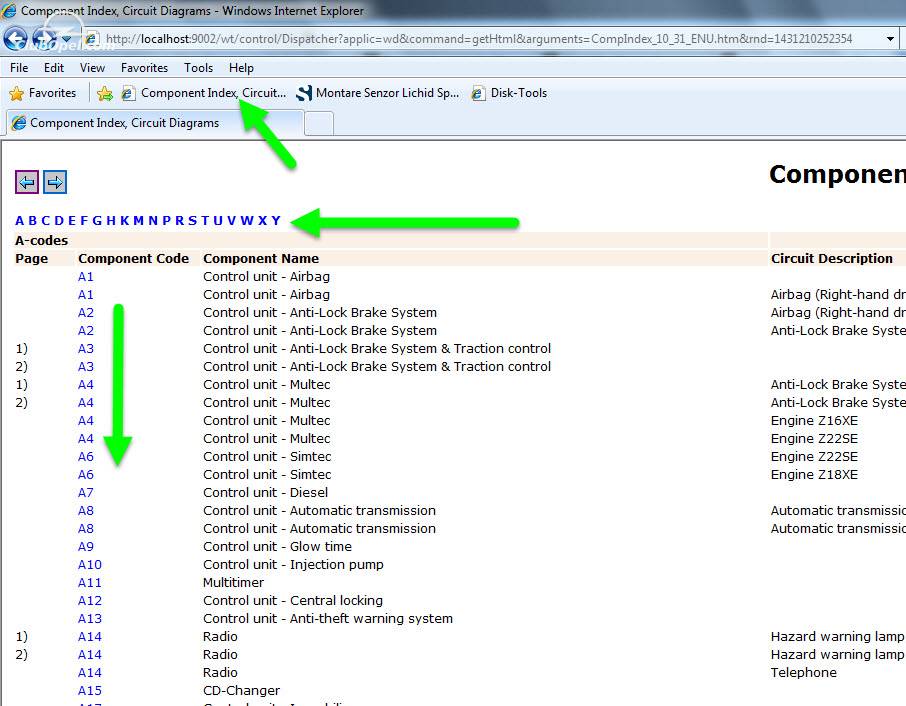Jump to letter C codes
906x706 pixels.
point(46,221)
